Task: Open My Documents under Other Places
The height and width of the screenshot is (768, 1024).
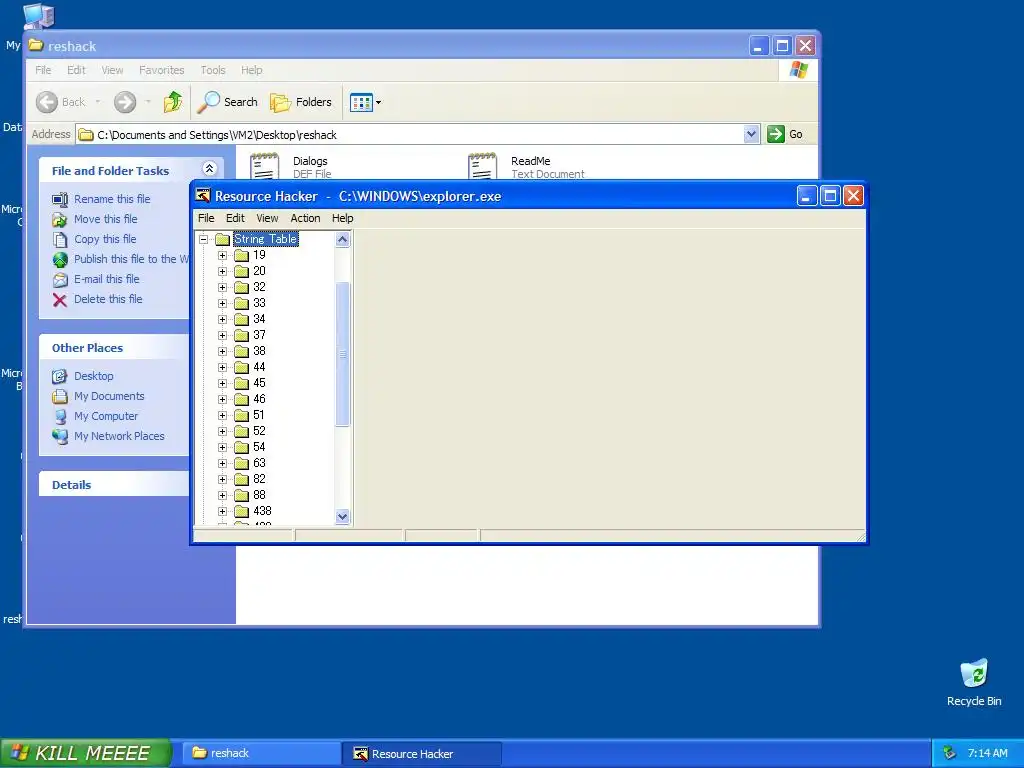Action: pyautogui.click(x=109, y=396)
